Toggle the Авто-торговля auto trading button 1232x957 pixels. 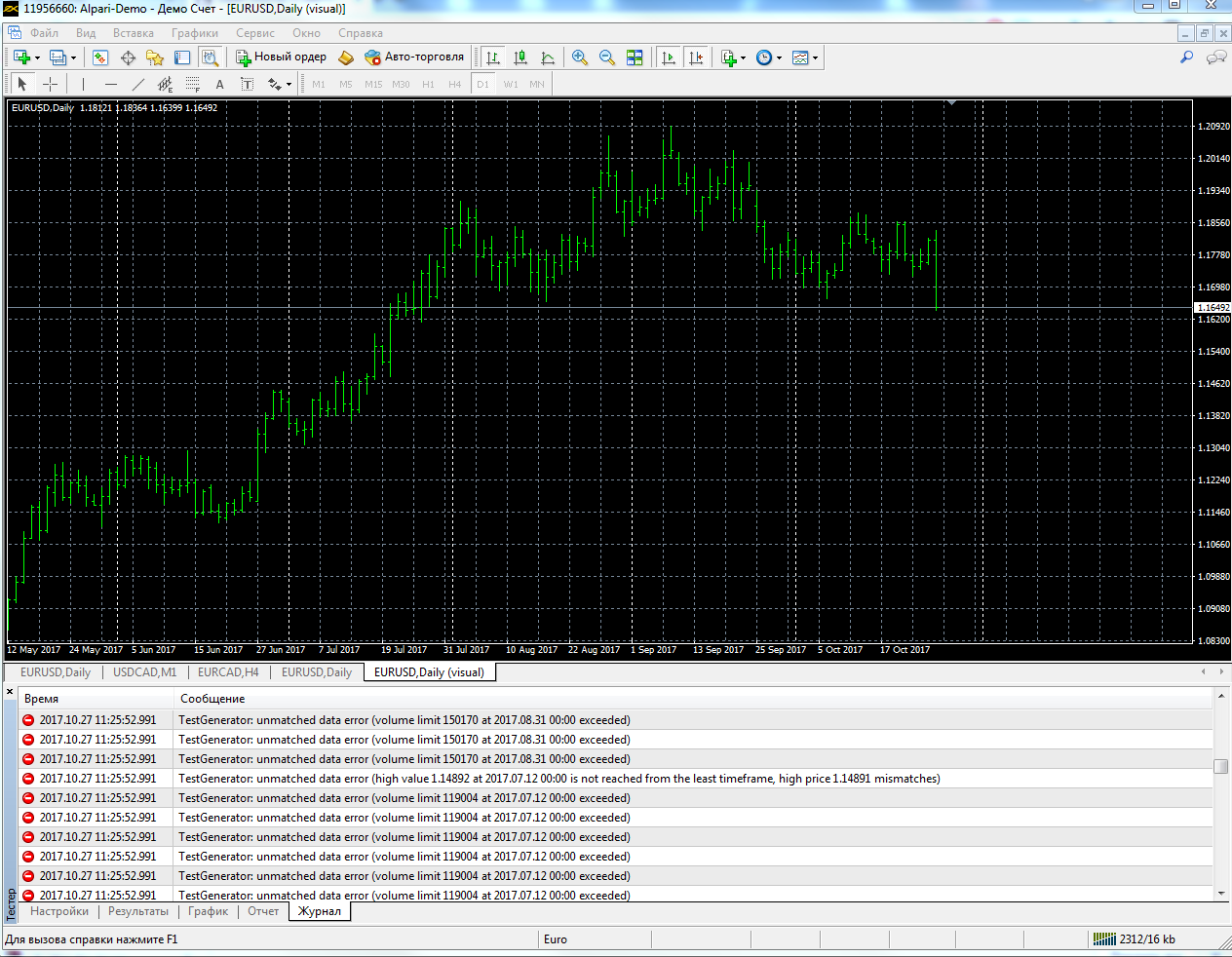coord(414,57)
